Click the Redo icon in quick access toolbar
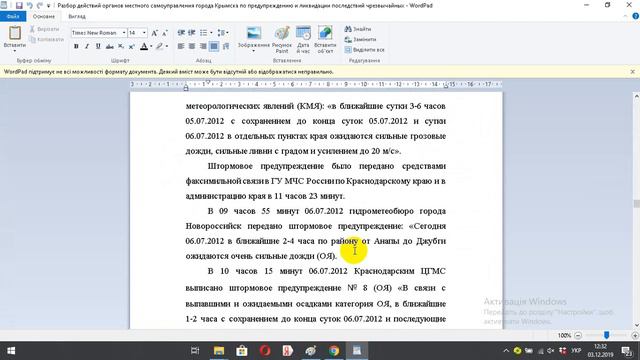The image size is (640, 360). coord(40,5)
